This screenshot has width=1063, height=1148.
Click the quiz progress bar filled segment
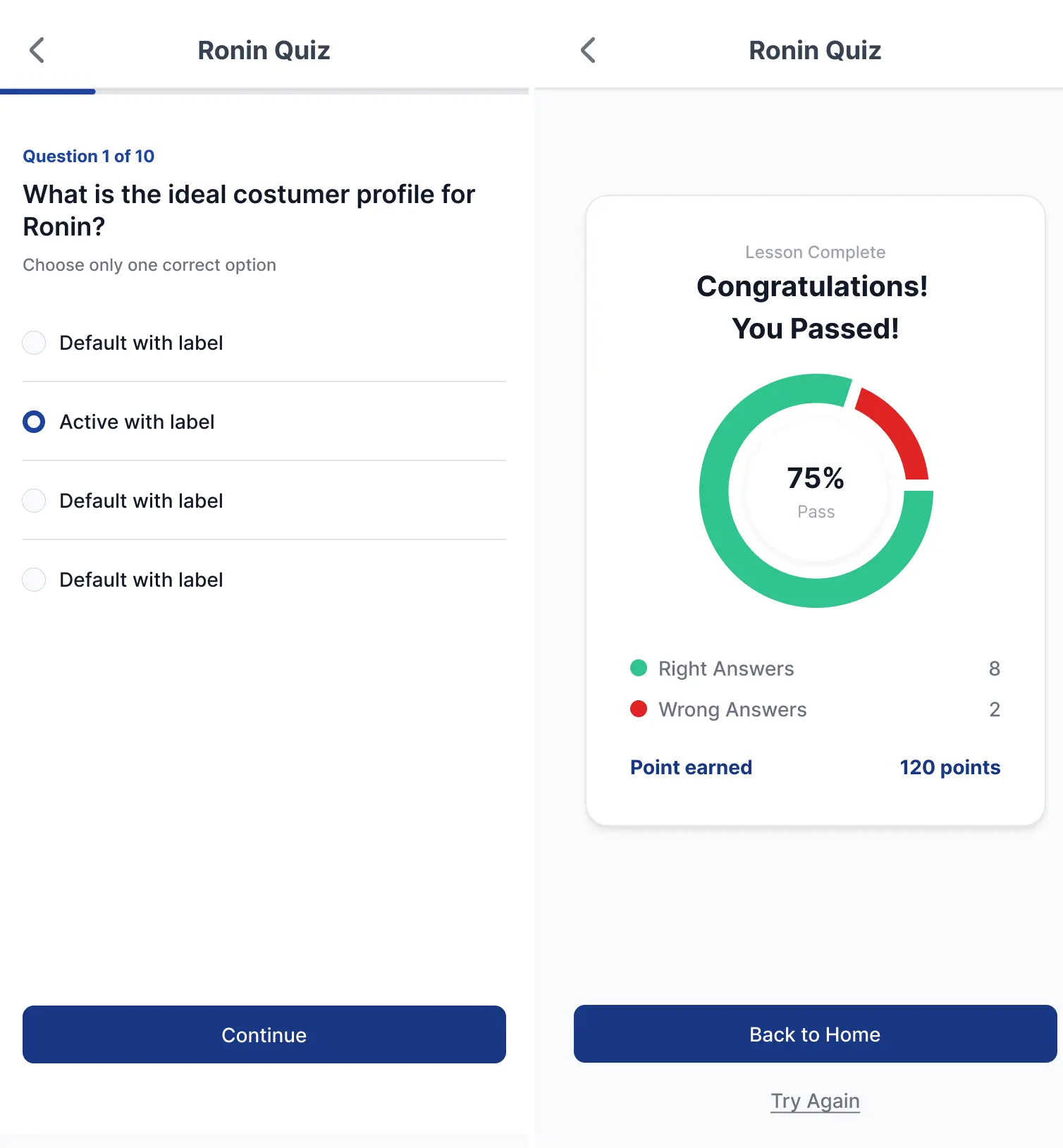point(48,91)
